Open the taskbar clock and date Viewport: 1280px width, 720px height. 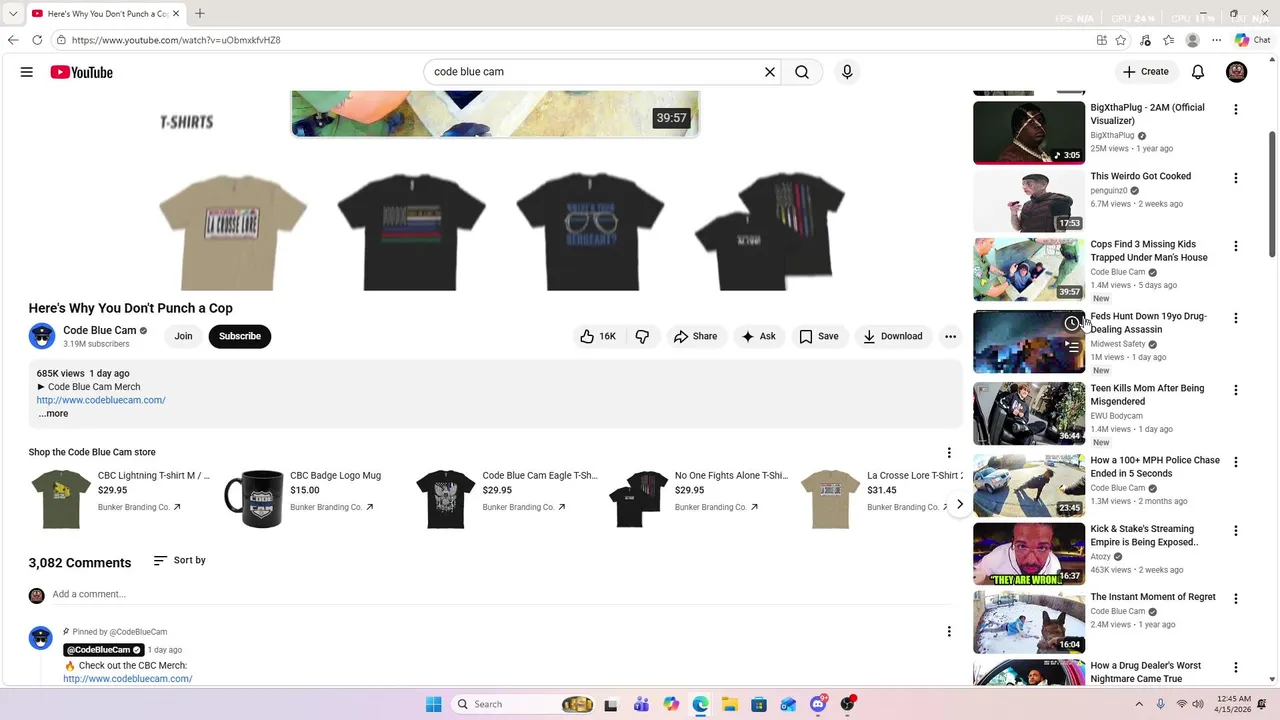1234,704
